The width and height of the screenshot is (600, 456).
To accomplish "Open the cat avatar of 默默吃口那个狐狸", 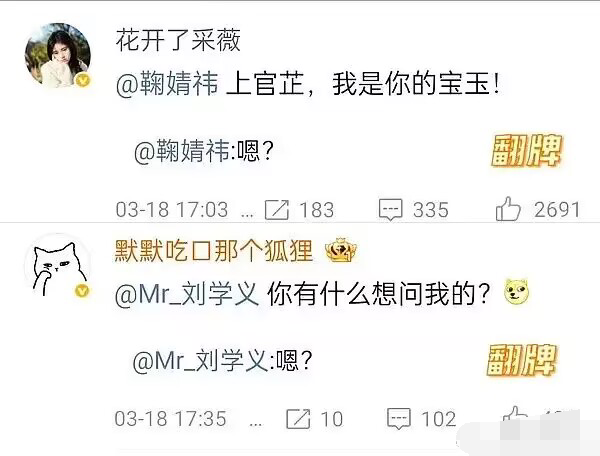I will (x=58, y=265).
